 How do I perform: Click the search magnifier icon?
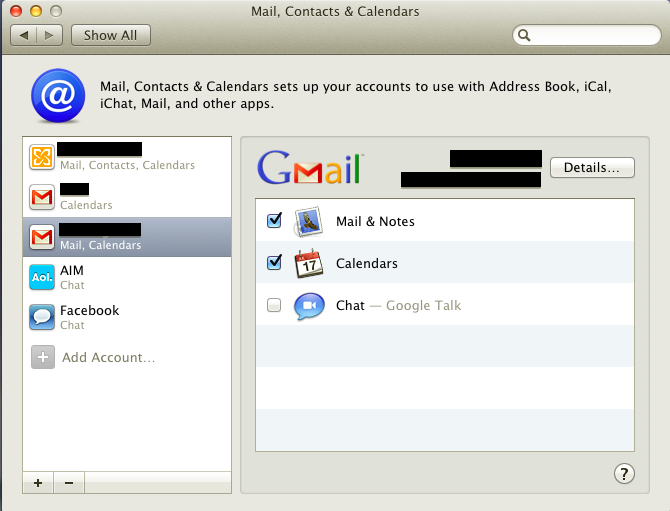point(524,35)
